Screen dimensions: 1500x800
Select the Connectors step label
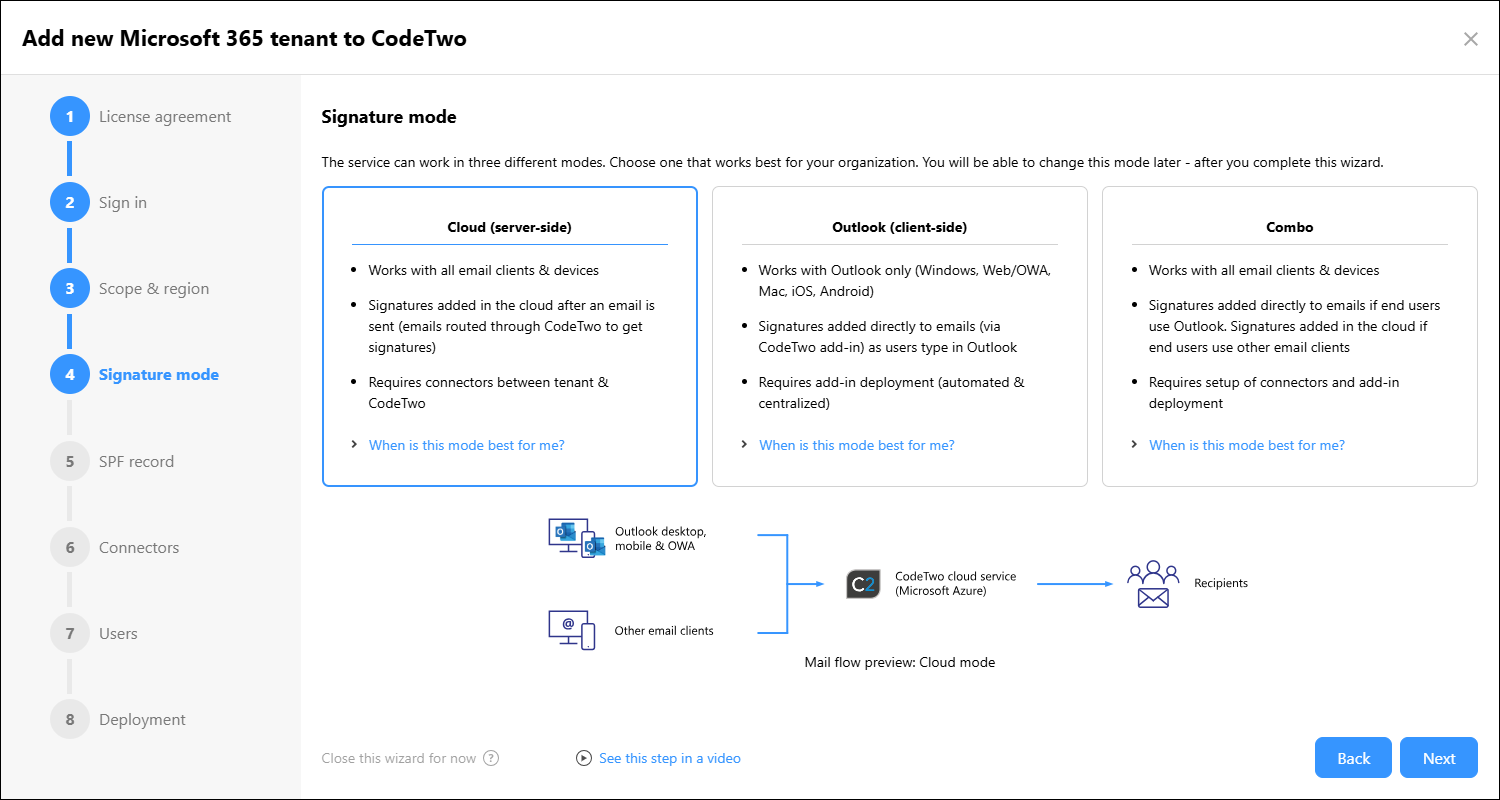(139, 548)
